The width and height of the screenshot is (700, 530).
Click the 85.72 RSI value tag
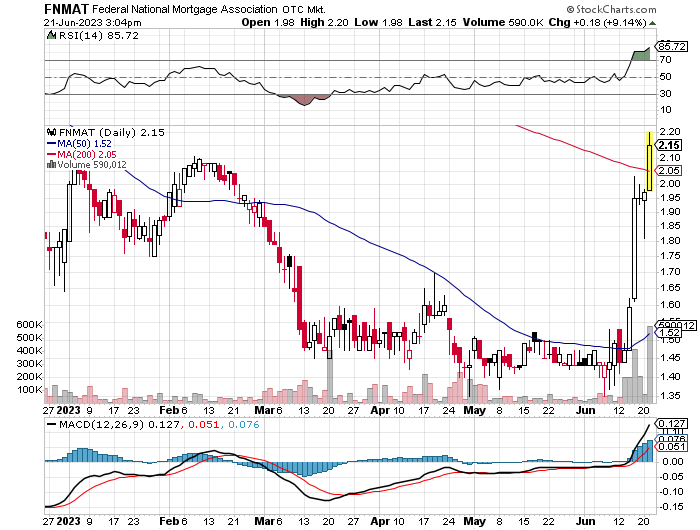pos(672,46)
